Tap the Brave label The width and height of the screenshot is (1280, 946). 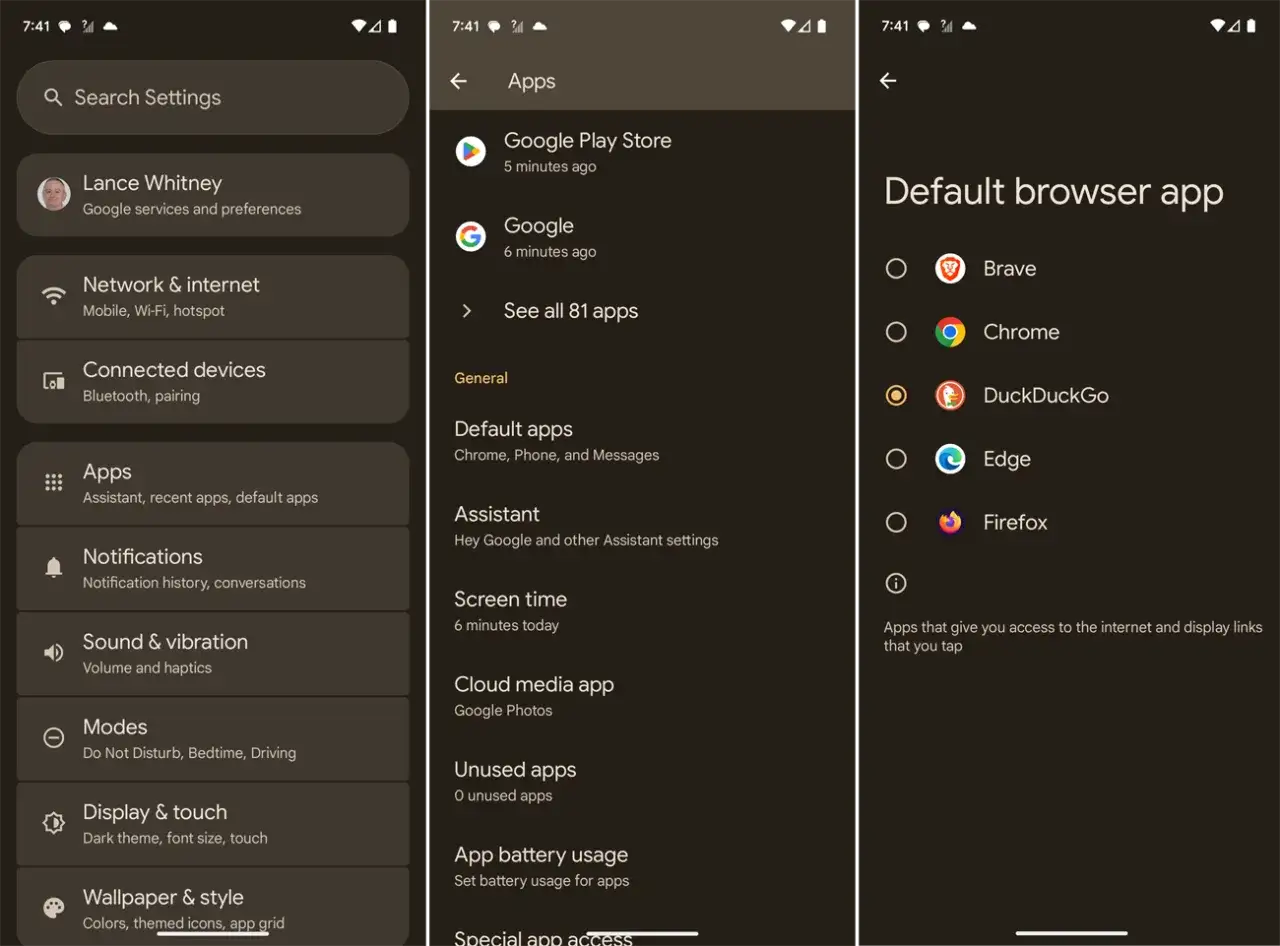pos(1010,269)
